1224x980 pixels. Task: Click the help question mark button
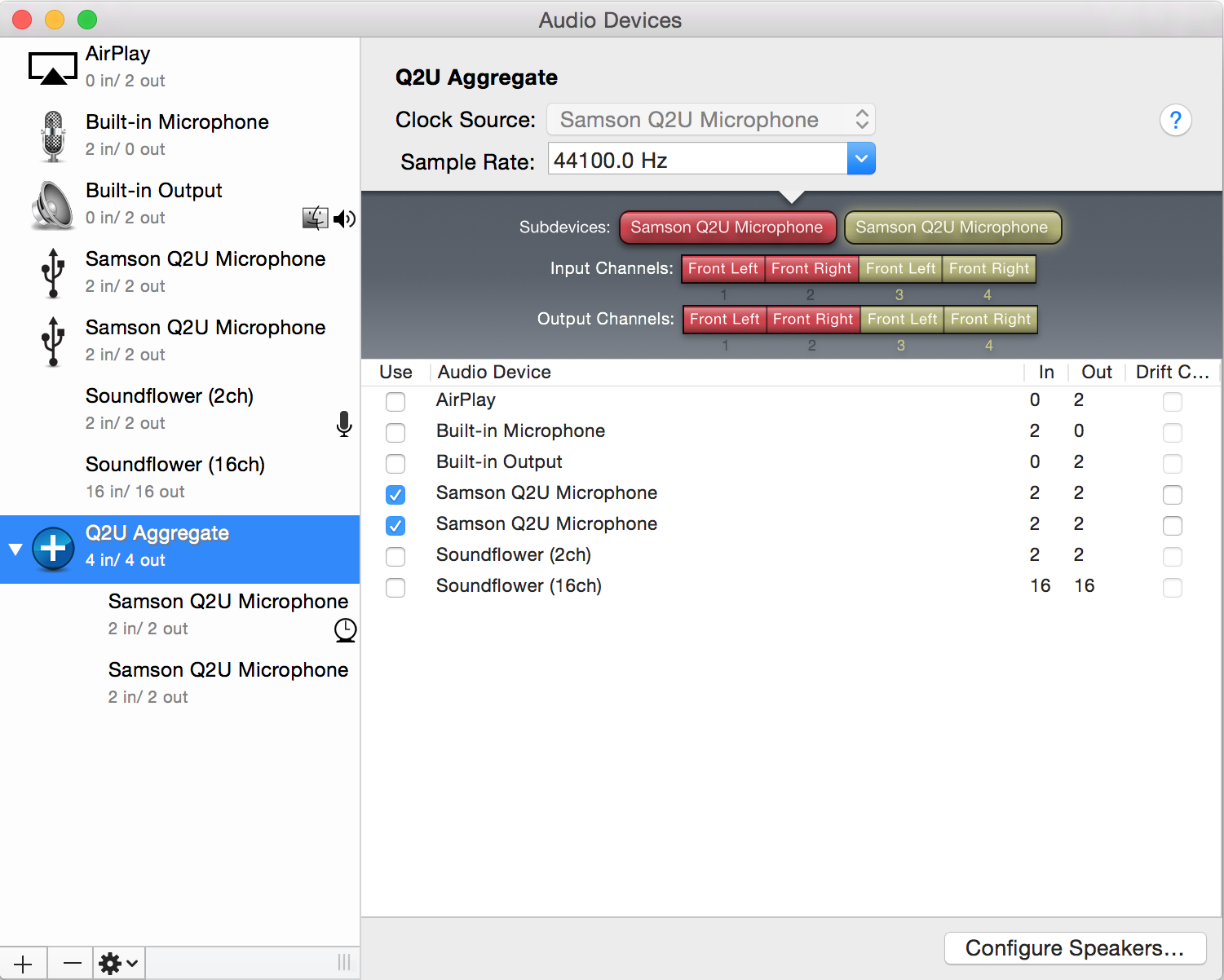[x=1175, y=121]
